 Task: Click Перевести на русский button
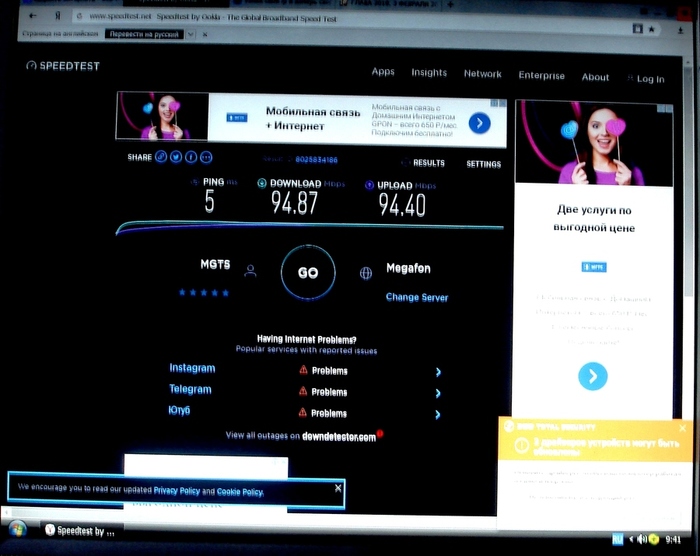[x=144, y=34]
